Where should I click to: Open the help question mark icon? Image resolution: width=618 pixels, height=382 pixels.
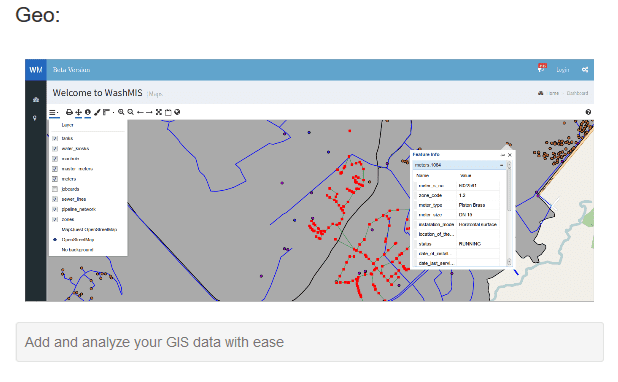588,112
